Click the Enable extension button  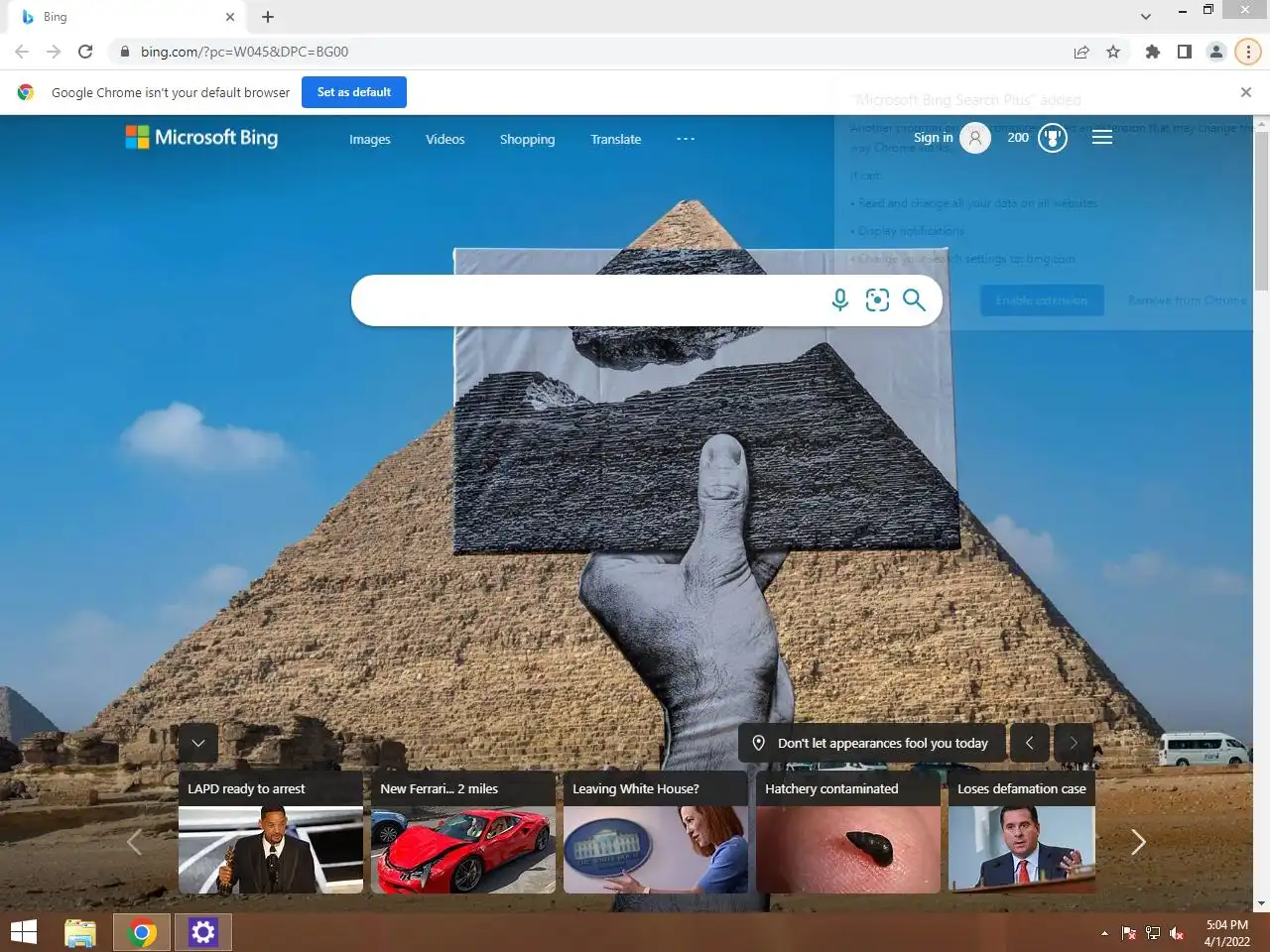coord(1042,300)
